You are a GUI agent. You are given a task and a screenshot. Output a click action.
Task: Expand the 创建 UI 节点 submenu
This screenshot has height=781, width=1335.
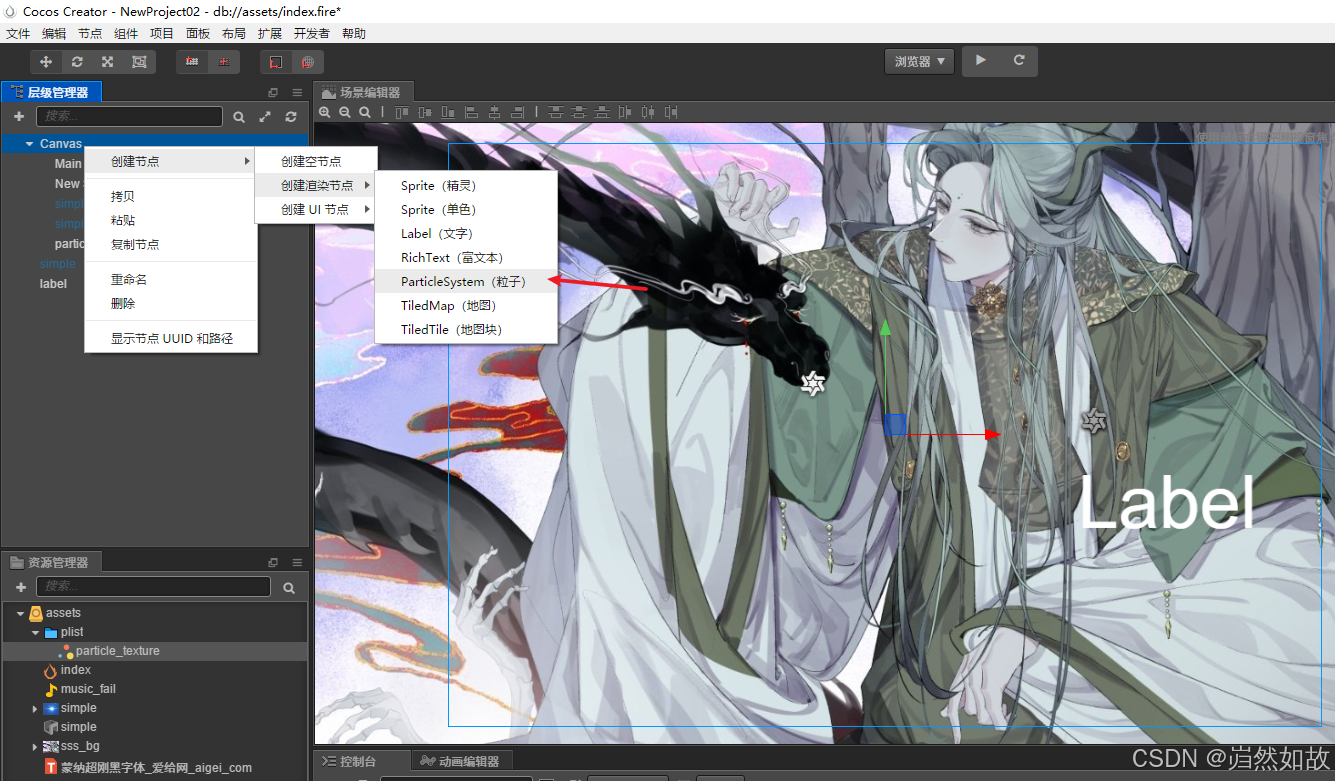coord(316,209)
